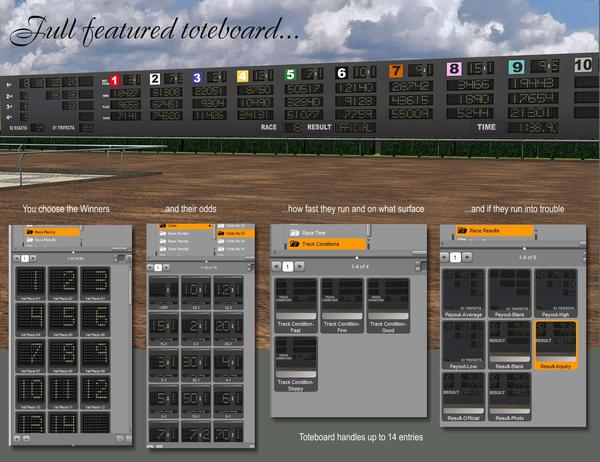Screen dimensions: 600x462
Task: Apply Track Condition-Firm preset
Action: pyautogui.click(x=342, y=305)
